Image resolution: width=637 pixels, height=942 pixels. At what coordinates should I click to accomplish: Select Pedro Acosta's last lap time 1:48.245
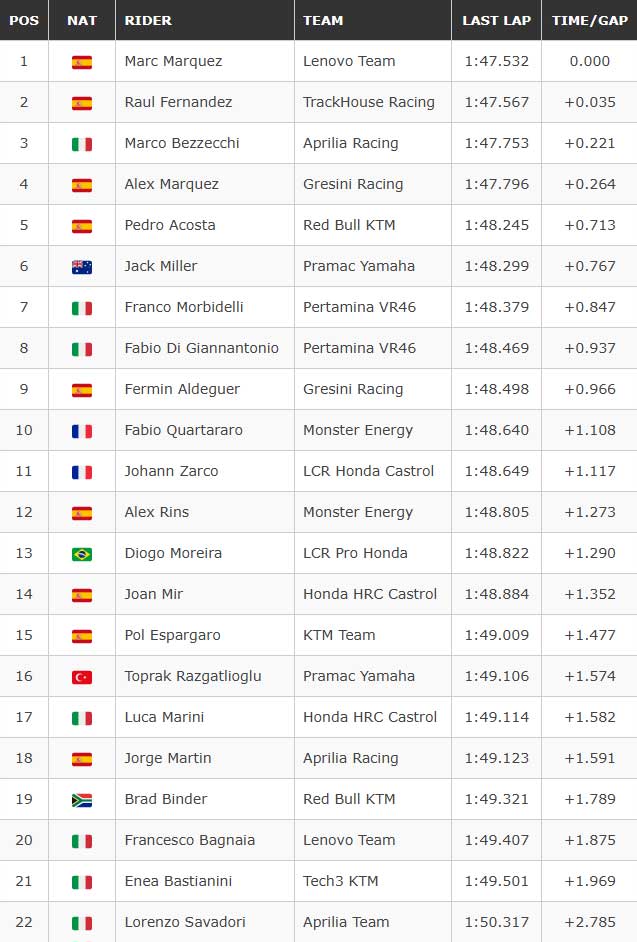tap(496, 225)
